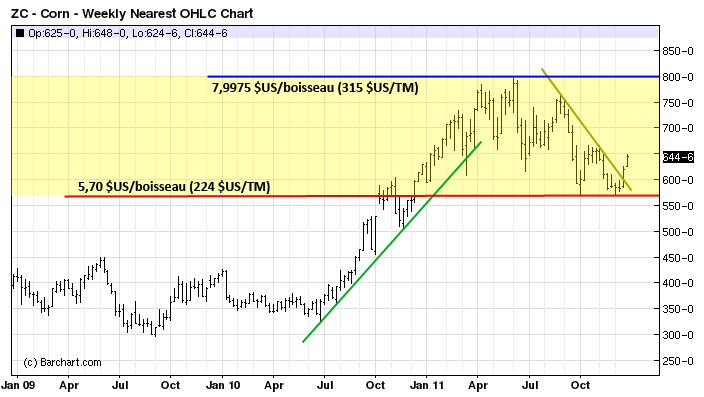
Task: Click the 850-0 price axis label
Action: (x=678, y=51)
